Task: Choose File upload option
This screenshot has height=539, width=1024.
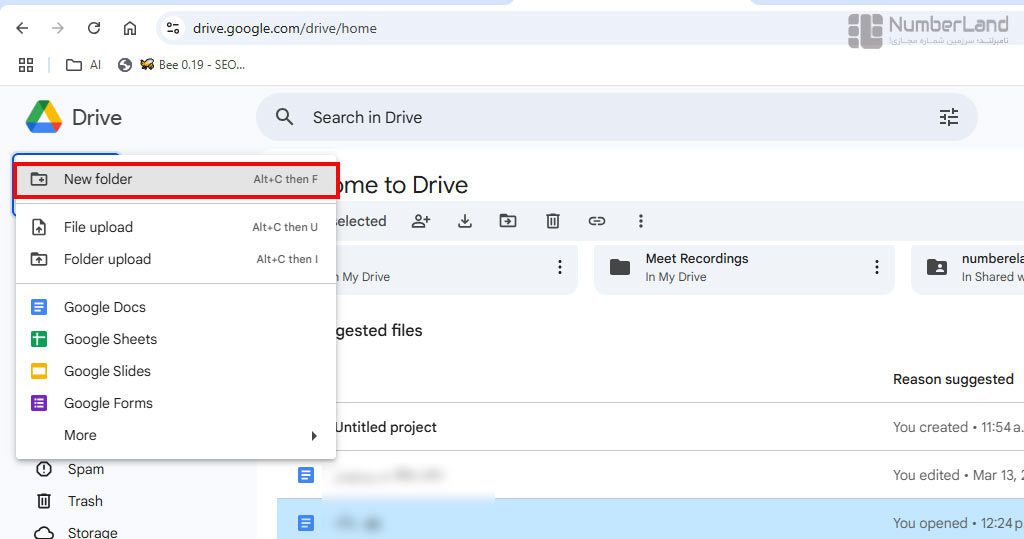Action: 176,227
